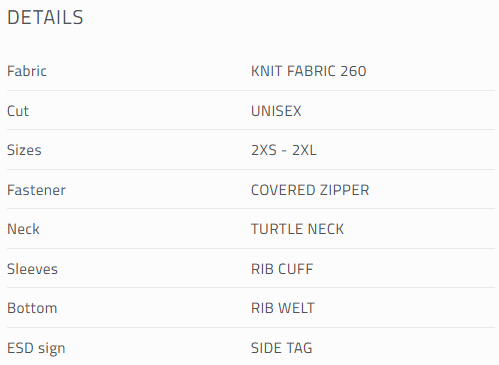Click the KNIT FABRIC 260 value
499x365 pixels.
click(309, 71)
